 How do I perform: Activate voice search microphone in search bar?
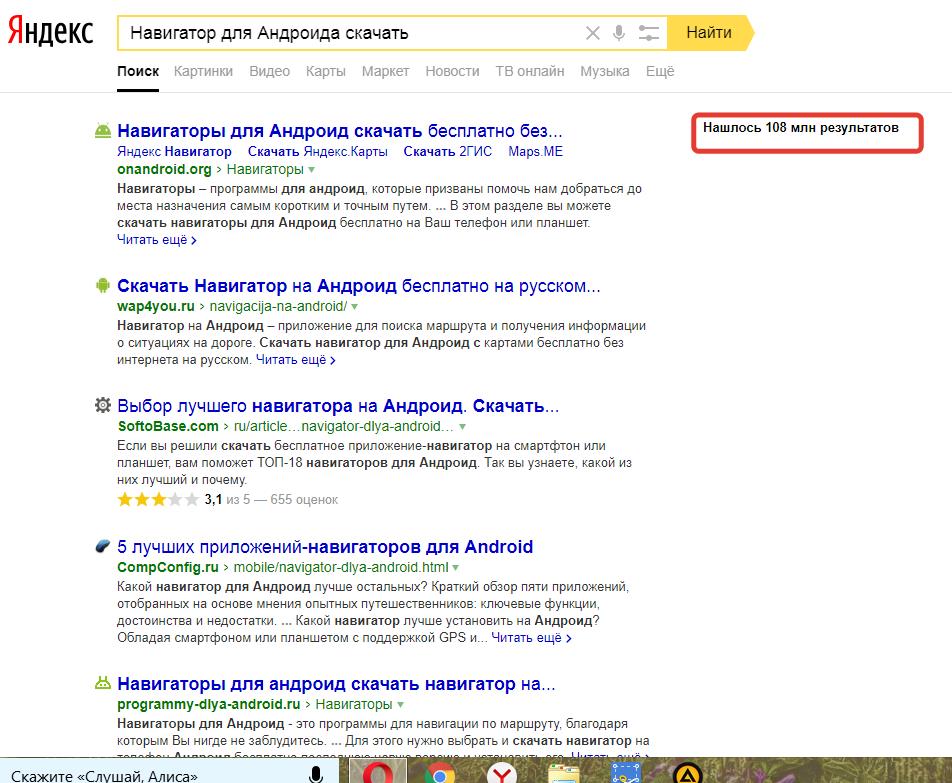[x=619, y=33]
